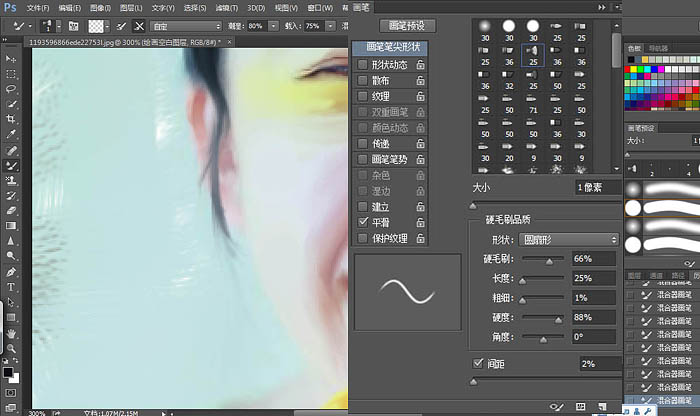Lock the 形状动态 settings
Viewport: 700px width, 416px height.
(420, 65)
